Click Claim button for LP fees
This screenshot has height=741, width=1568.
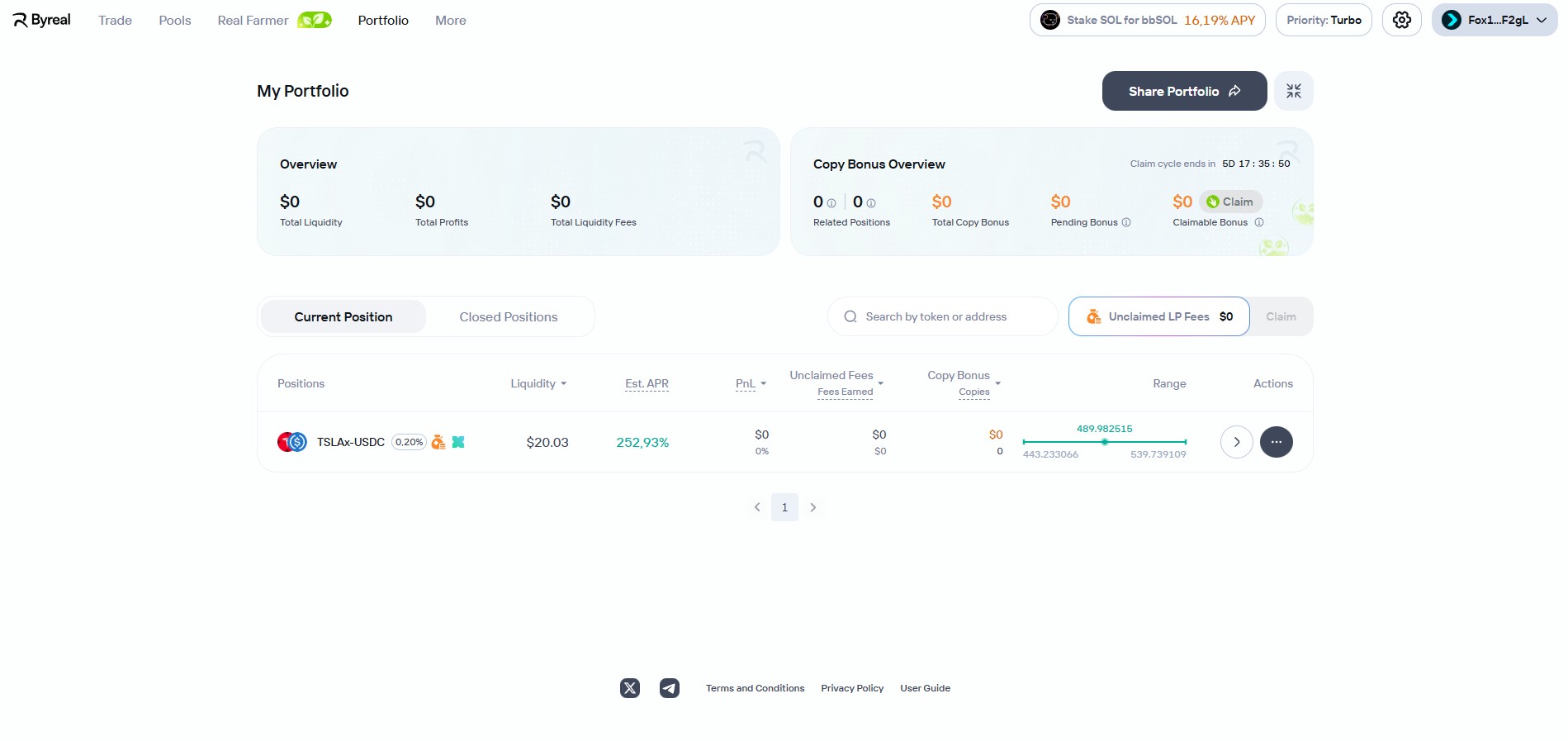pyautogui.click(x=1281, y=316)
